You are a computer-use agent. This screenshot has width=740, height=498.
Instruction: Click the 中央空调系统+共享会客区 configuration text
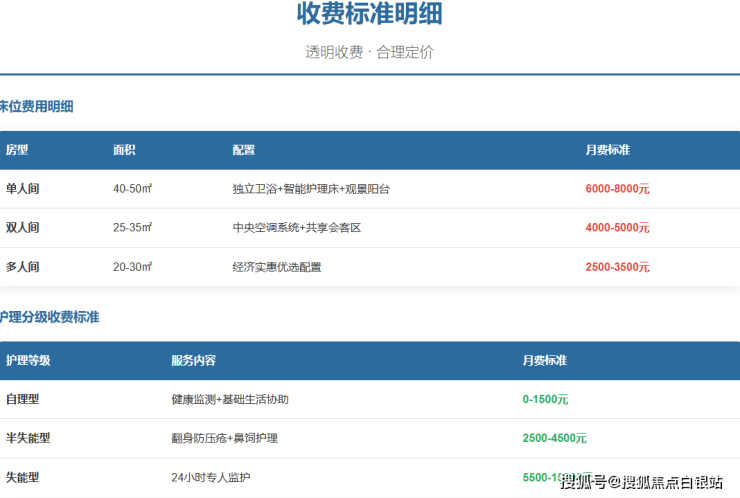tap(296, 227)
